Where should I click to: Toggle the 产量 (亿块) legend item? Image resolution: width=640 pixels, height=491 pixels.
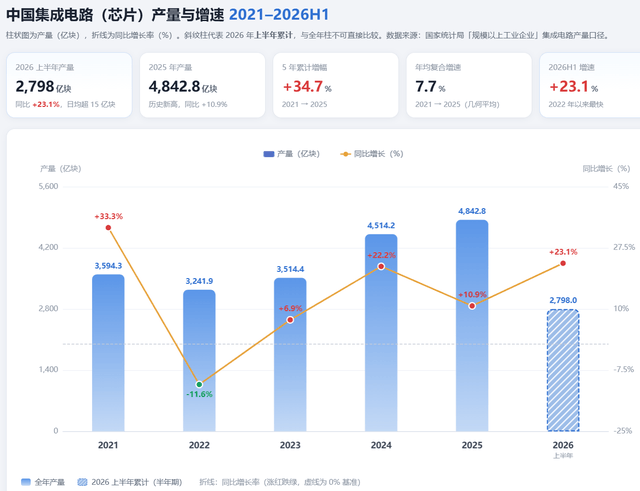coord(291,154)
